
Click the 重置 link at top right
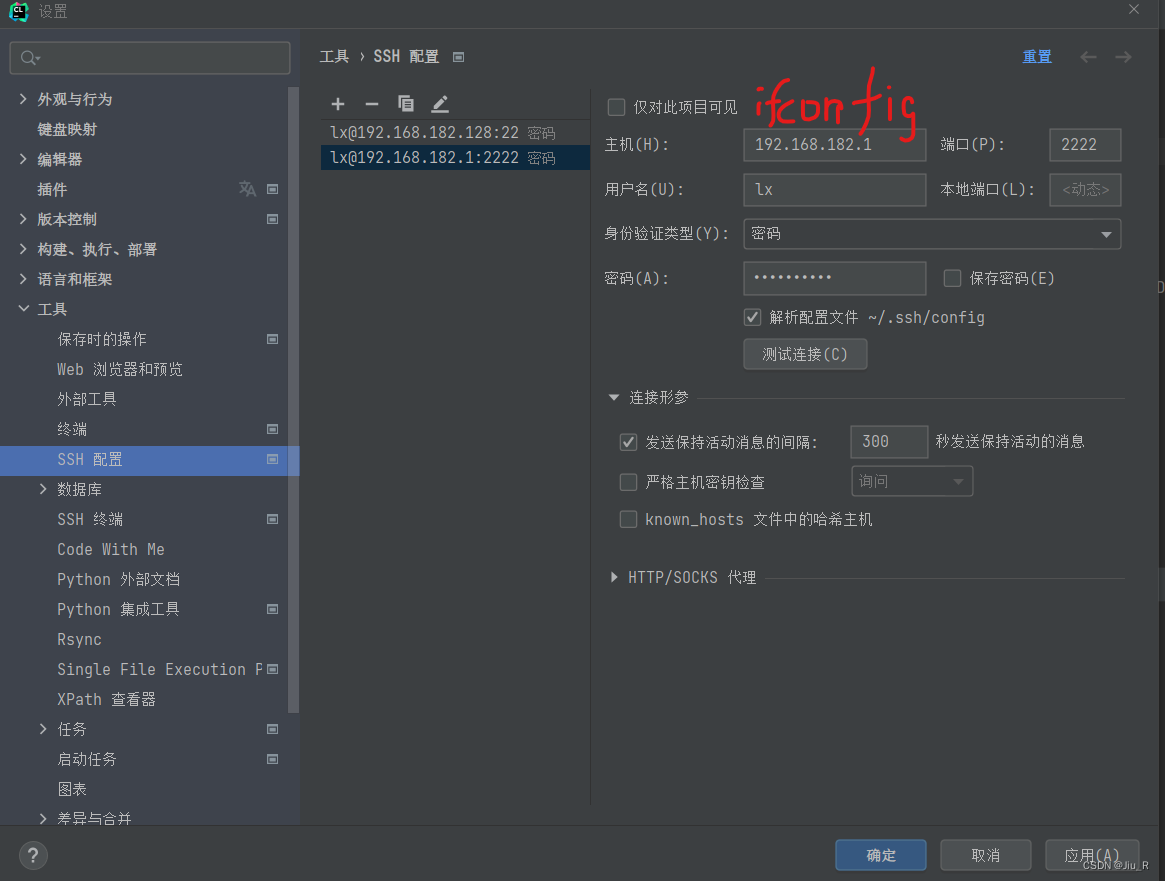pyautogui.click(x=1037, y=57)
